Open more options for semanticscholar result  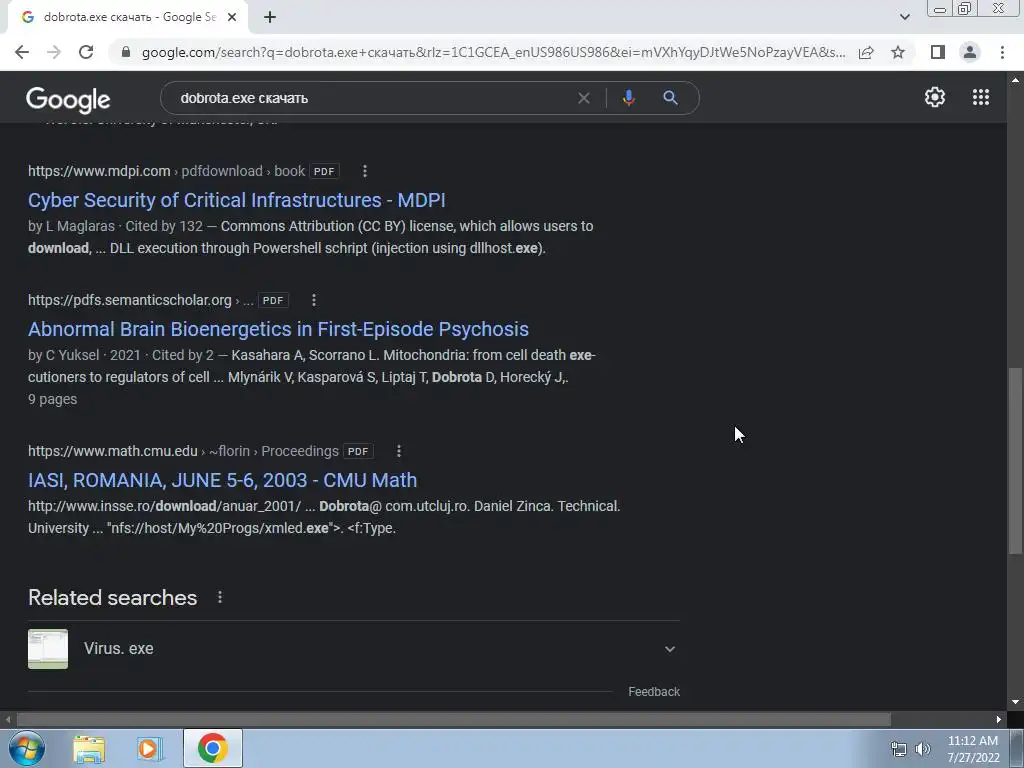point(314,300)
